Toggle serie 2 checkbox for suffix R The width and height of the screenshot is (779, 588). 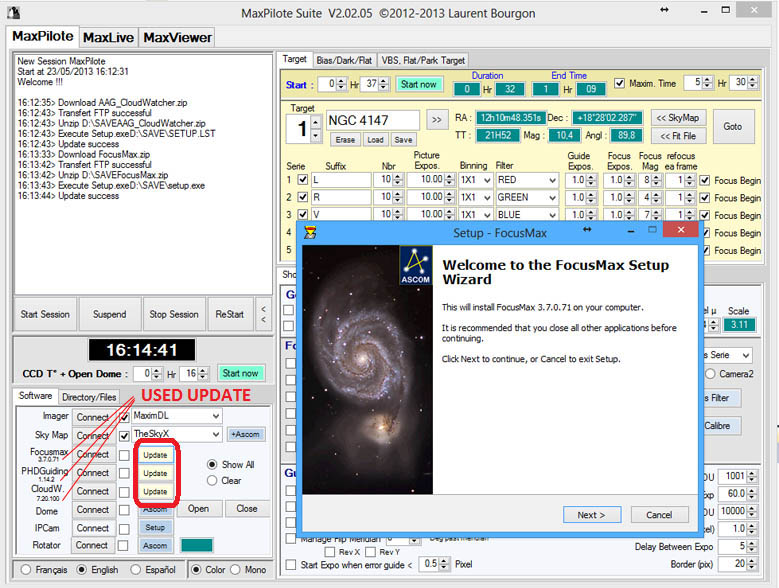point(303,197)
